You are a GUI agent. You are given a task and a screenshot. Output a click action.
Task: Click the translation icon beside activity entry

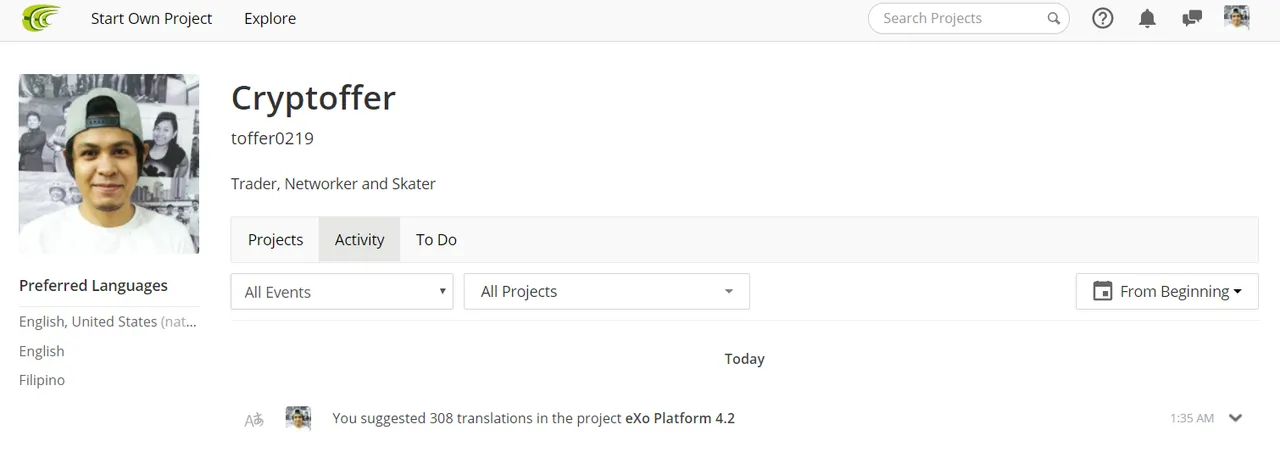[x=254, y=420]
